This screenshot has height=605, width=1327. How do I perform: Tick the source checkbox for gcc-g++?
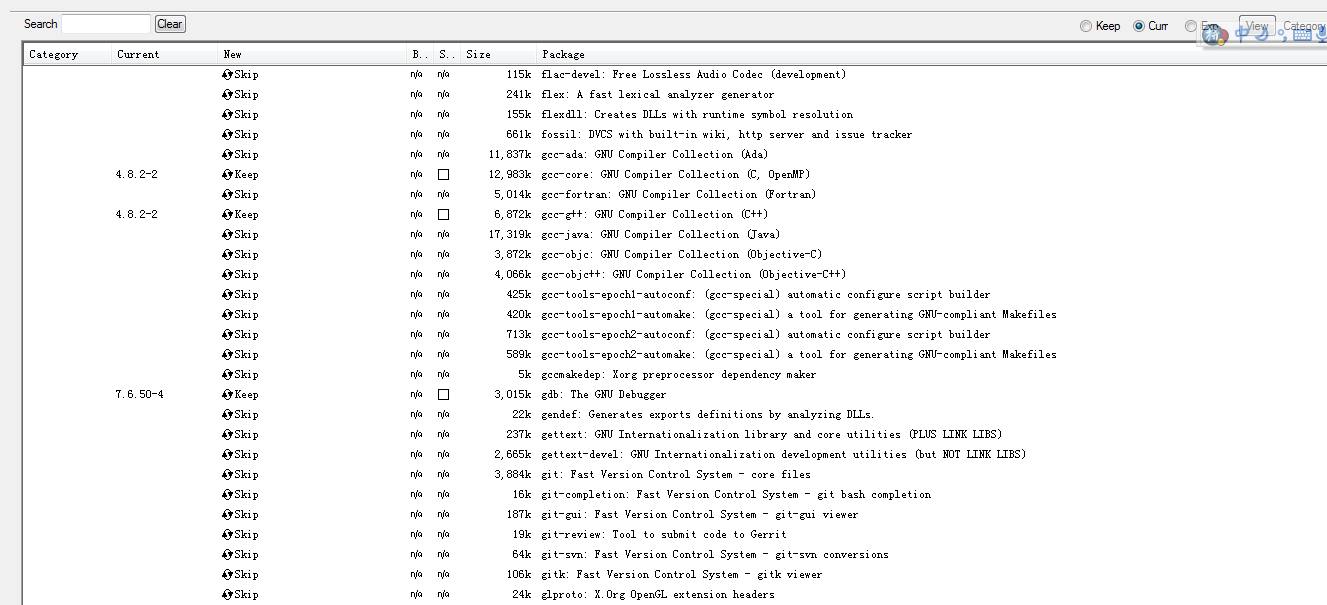443,215
